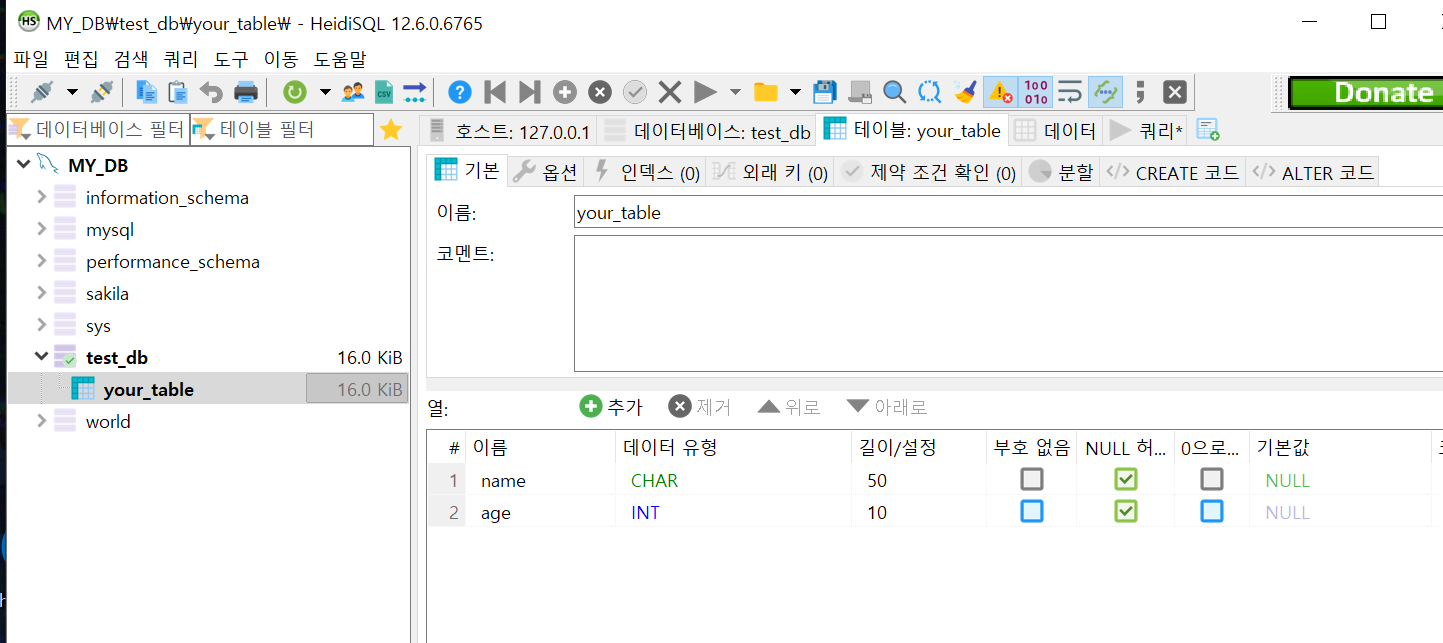Insert row with toolbar plus icon
Screen dimensions: 1443x643
point(565,93)
